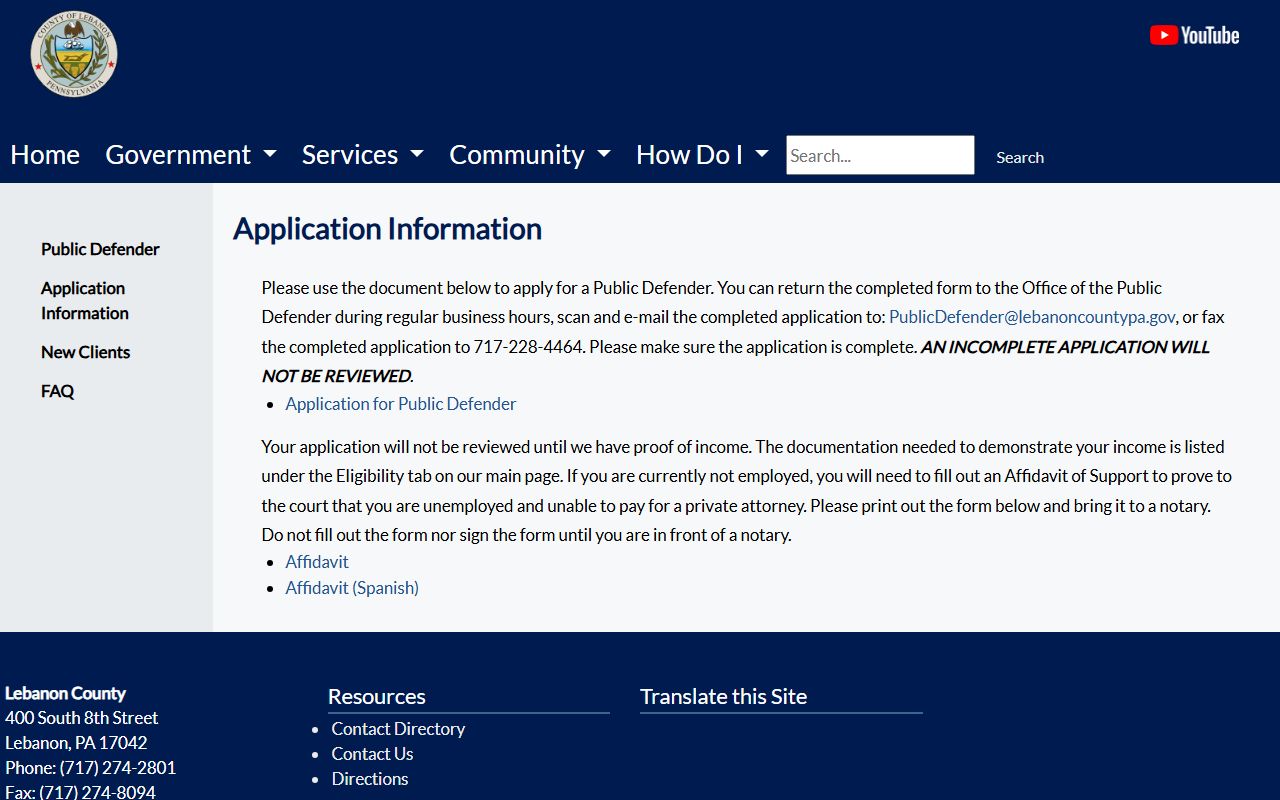Open Application for Public Defender document
This screenshot has height=800, width=1280.
tap(401, 404)
